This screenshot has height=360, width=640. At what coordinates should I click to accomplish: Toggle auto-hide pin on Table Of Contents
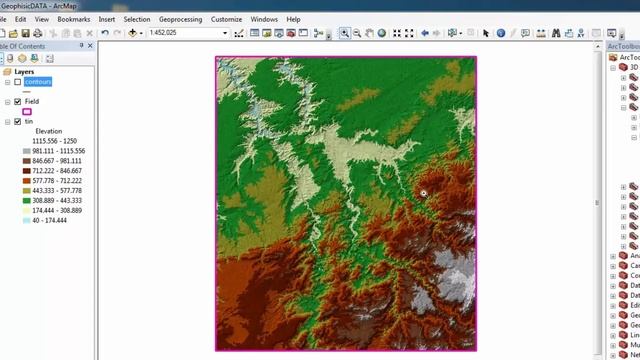point(82,46)
